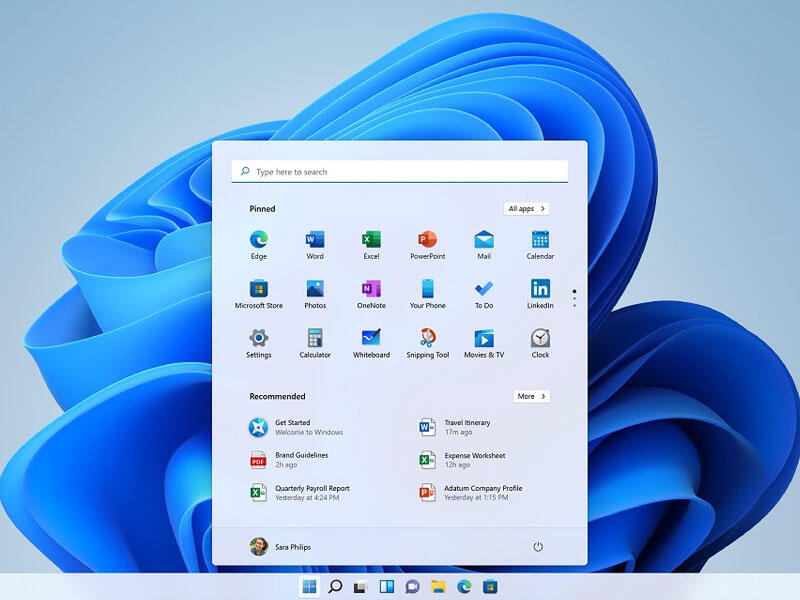Open the LinkedIn app
800x600 pixels.
coord(540,294)
